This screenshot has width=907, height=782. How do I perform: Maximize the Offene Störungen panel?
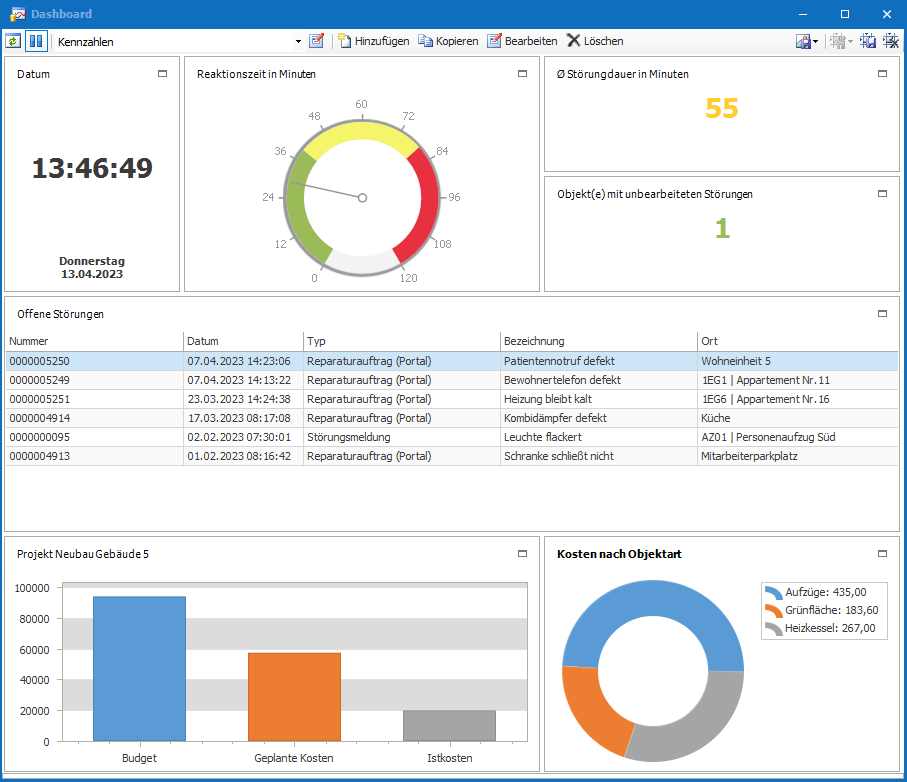tap(882, 314)
